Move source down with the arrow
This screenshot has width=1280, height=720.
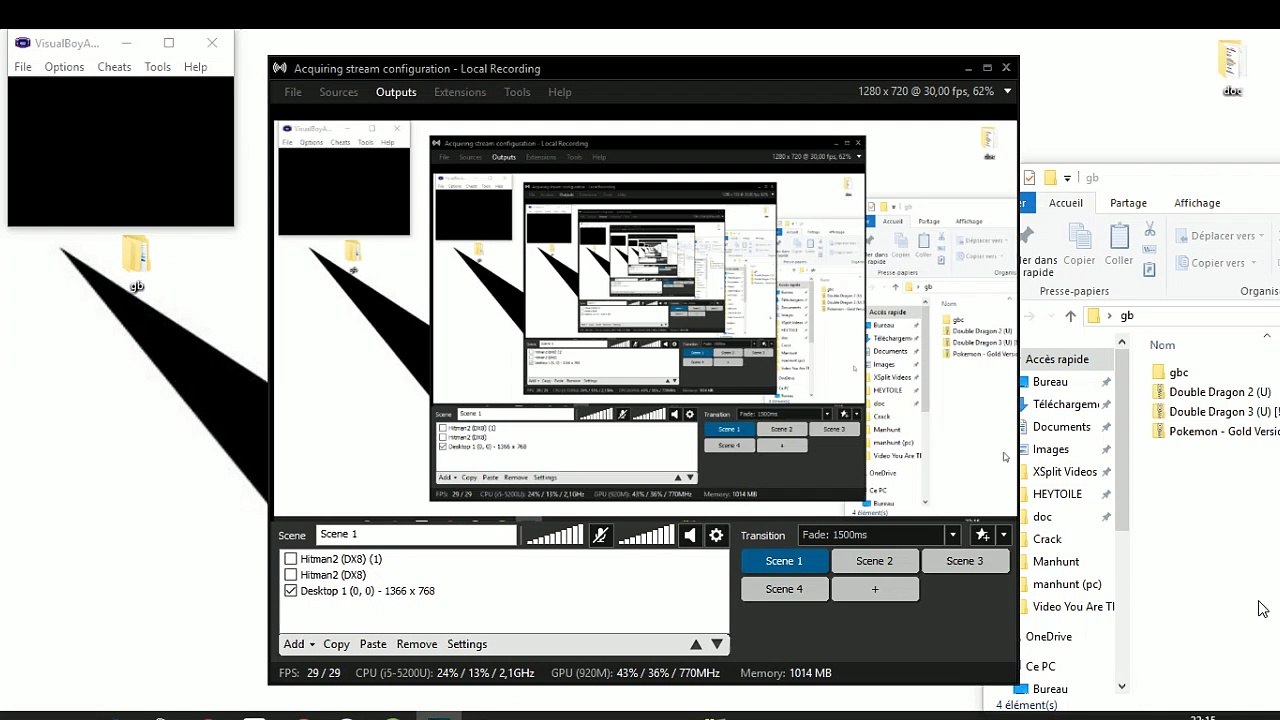click(717, 645)
